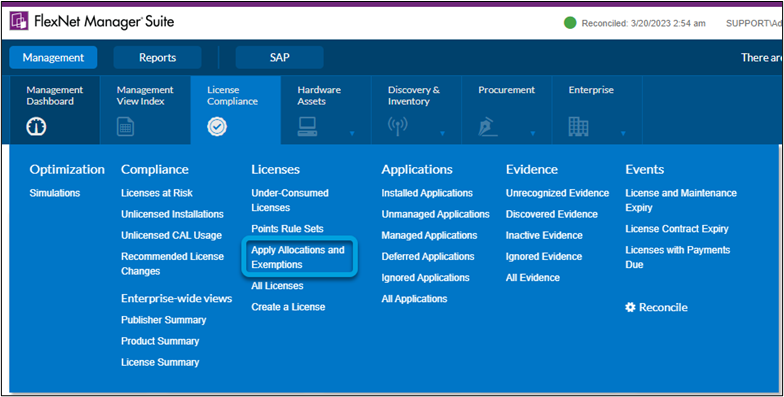The image size is (784, 397).
Task: Click the Enterprise building icon
Action: [x=578, y=127]
